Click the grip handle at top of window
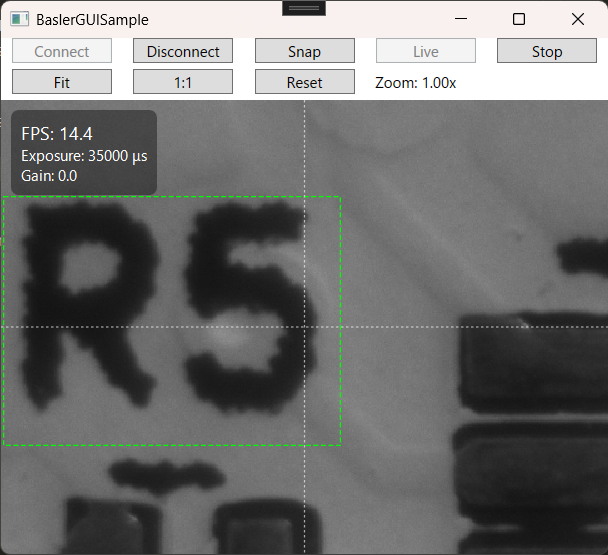Image resolution: width=608 pixels, height=555 pixels. click(304, 8)
